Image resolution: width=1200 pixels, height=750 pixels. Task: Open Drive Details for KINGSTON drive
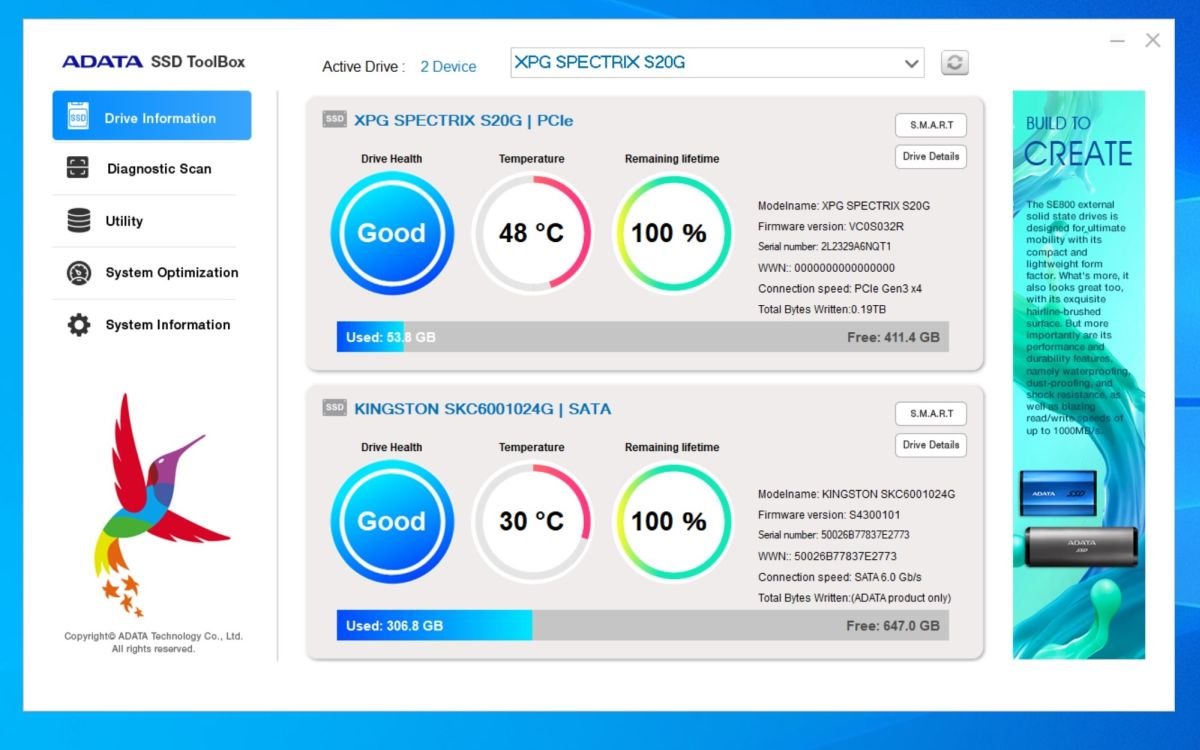930,445
